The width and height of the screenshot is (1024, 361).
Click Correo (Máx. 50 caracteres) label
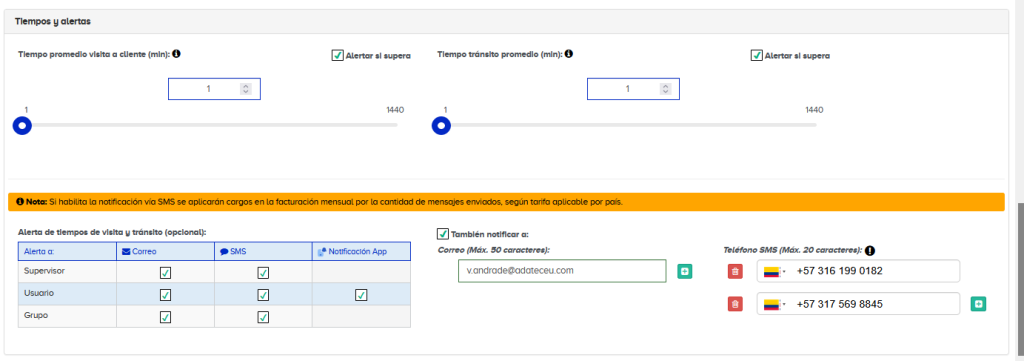click(494, 249)
